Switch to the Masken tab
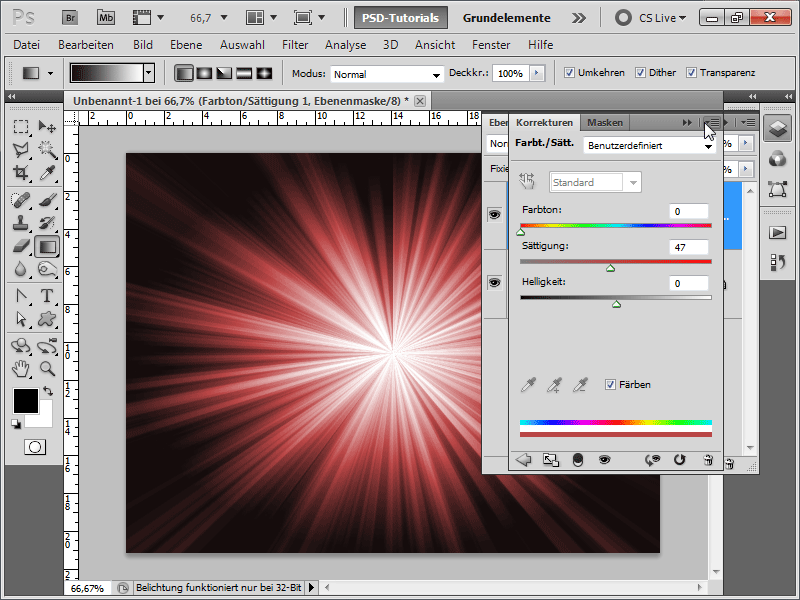Image resolution: width=800 pixels, height=600 pixels. [605, 122]
